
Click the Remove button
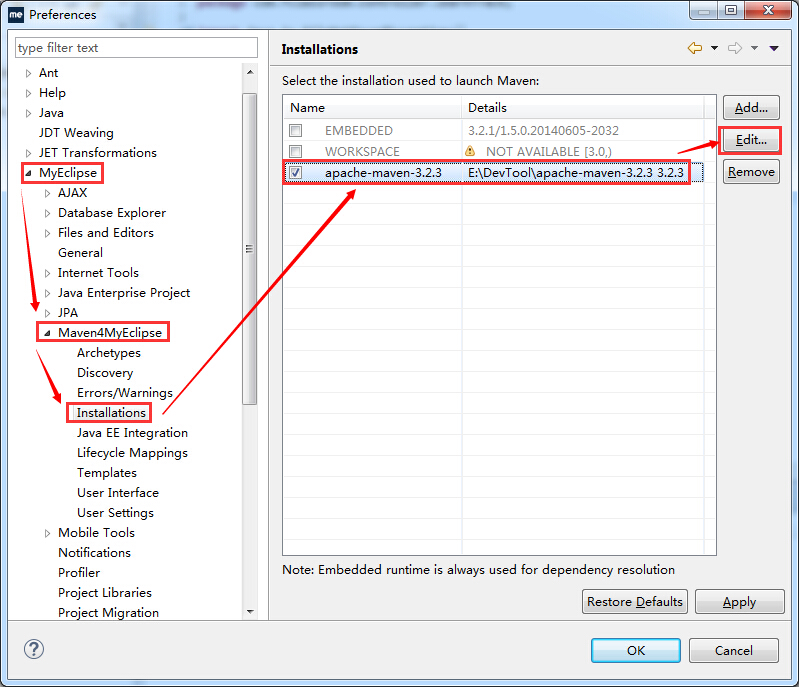751,172
